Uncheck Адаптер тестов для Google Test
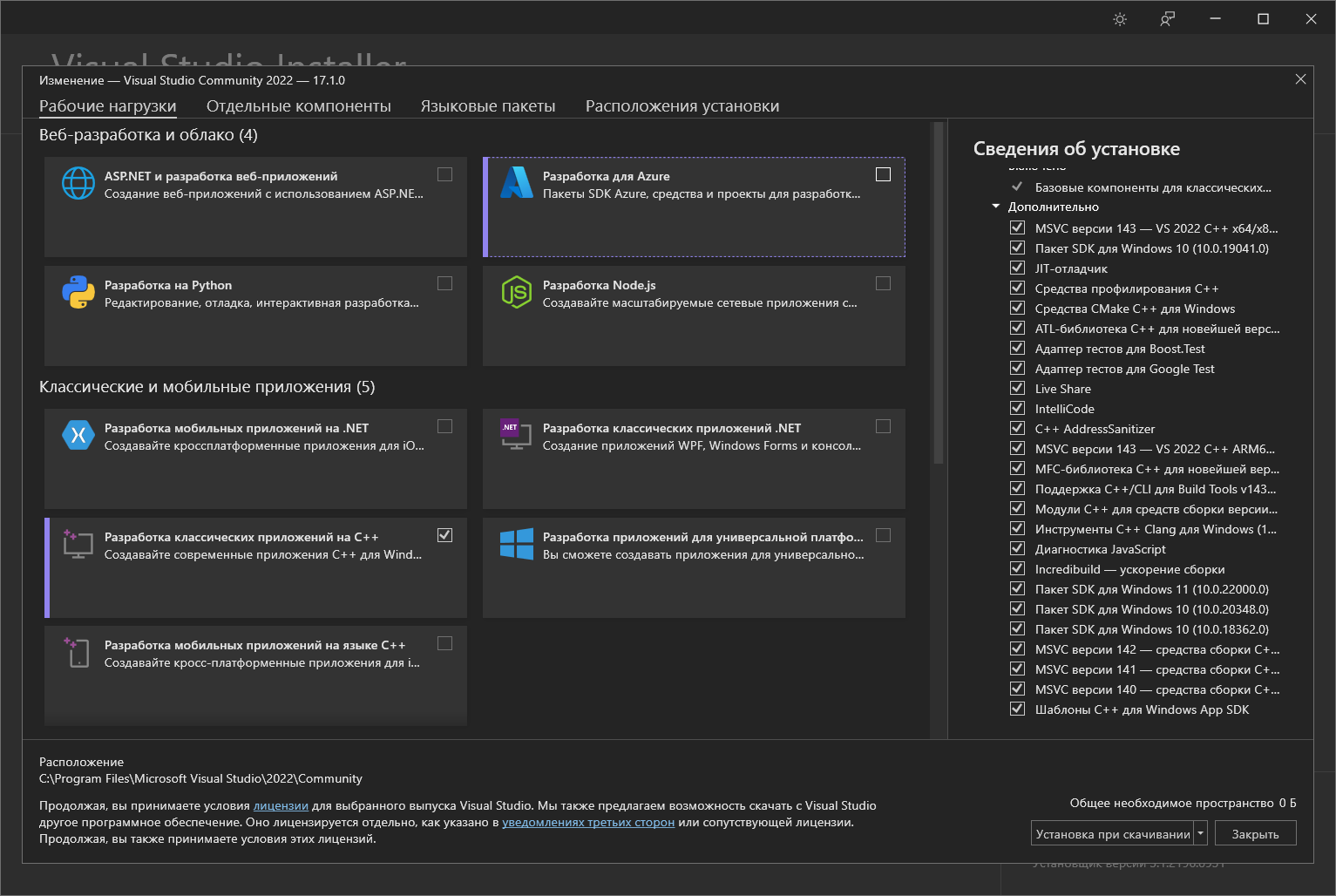This screenshot has height=896, width=1336. click(x=1017, y=368)
